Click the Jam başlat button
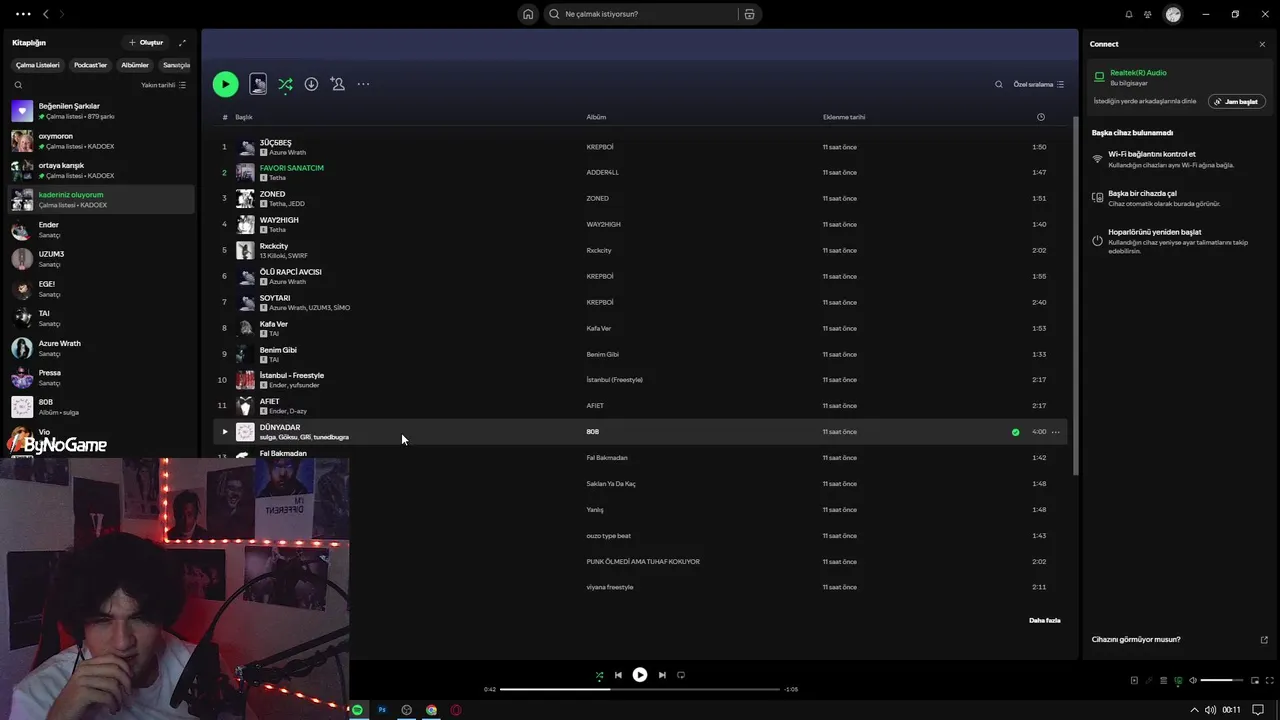The height and width of the screenshot is (720, 1280). coord(1237,102)
